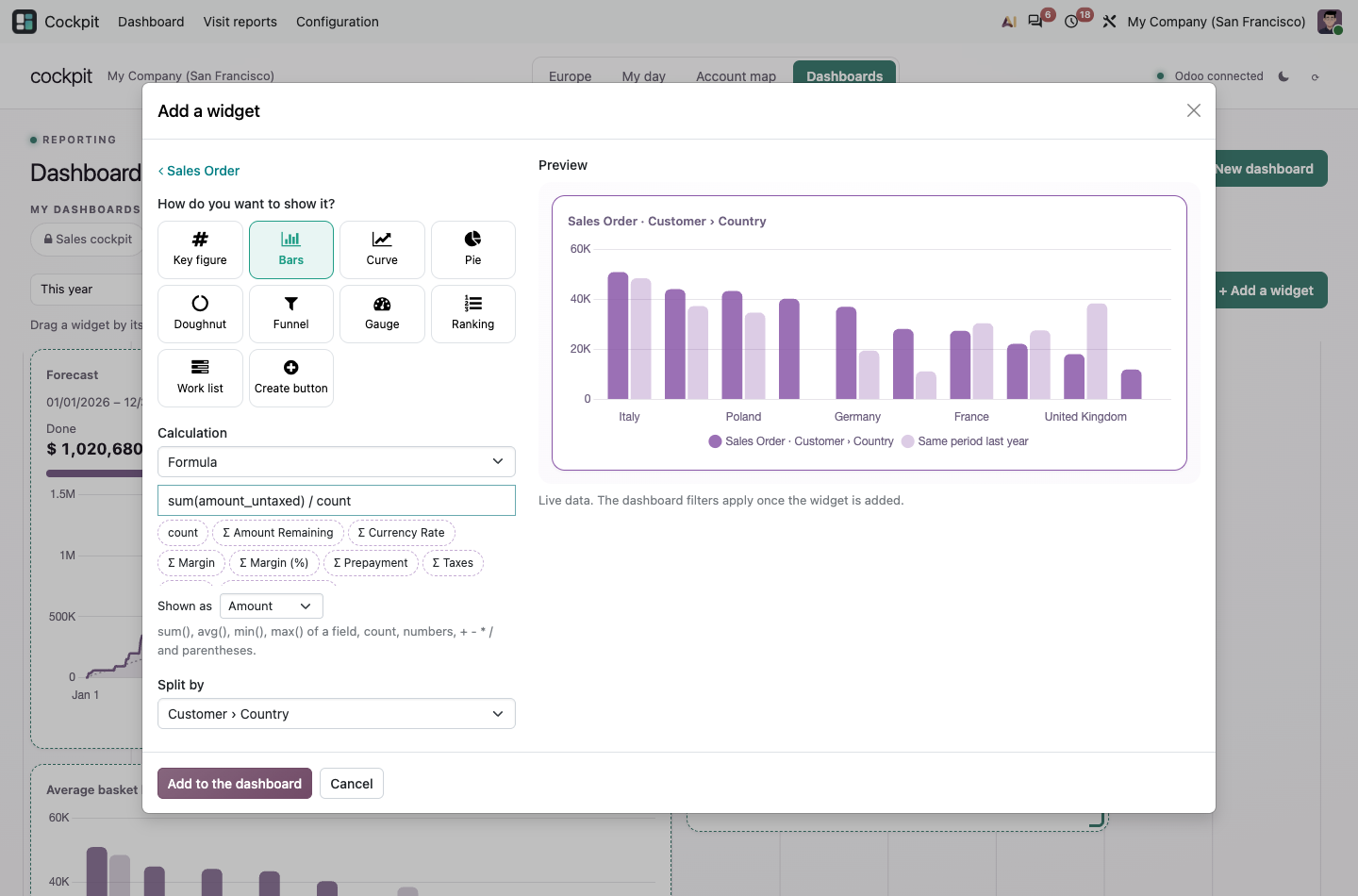Select the Pie chart widget type

(473, 250)
